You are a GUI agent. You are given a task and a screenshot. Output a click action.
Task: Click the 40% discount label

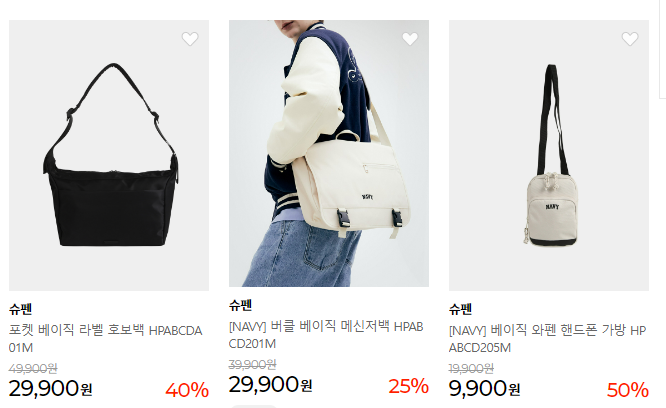click(x=187, y=390)
